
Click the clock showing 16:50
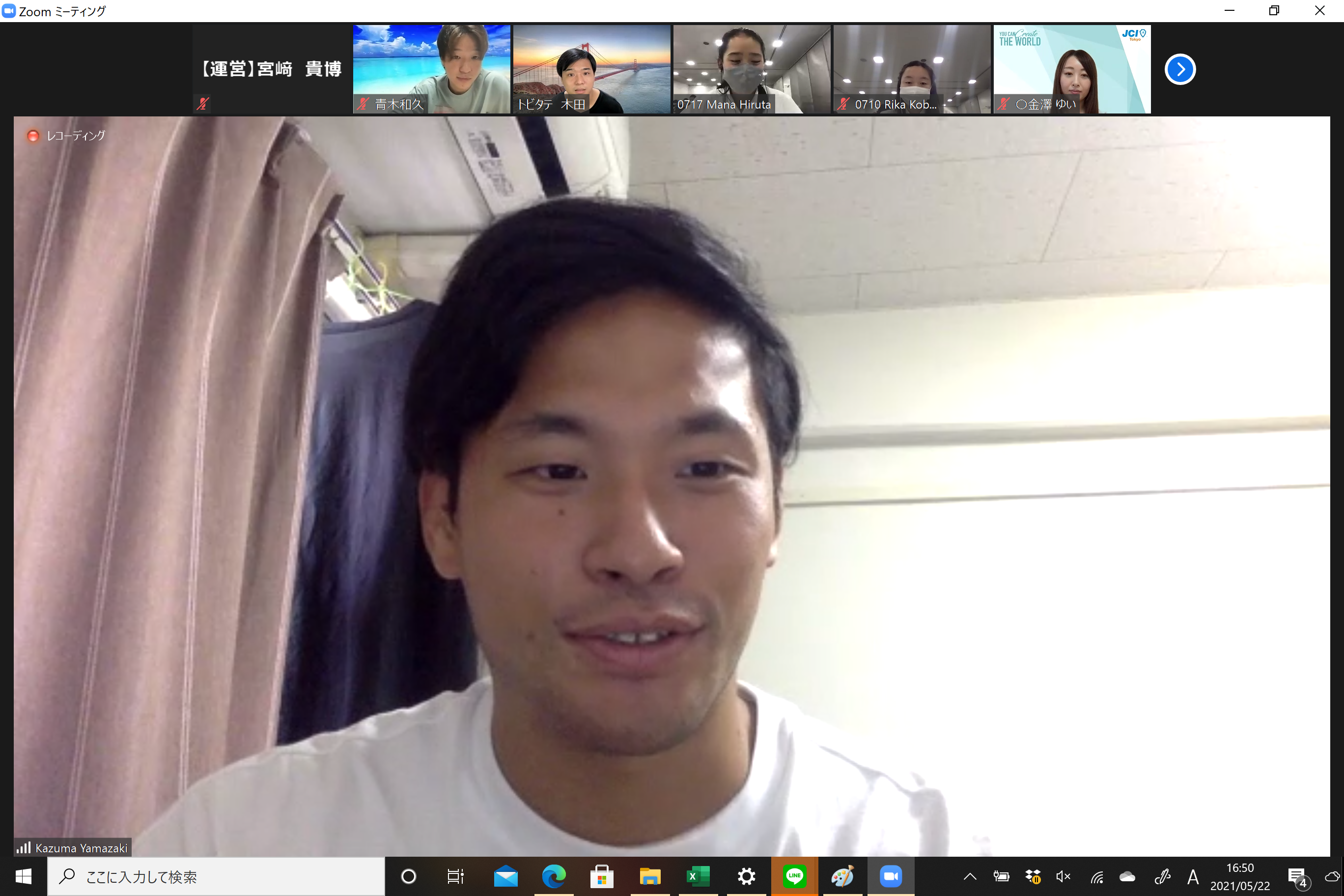[1239, 876]
